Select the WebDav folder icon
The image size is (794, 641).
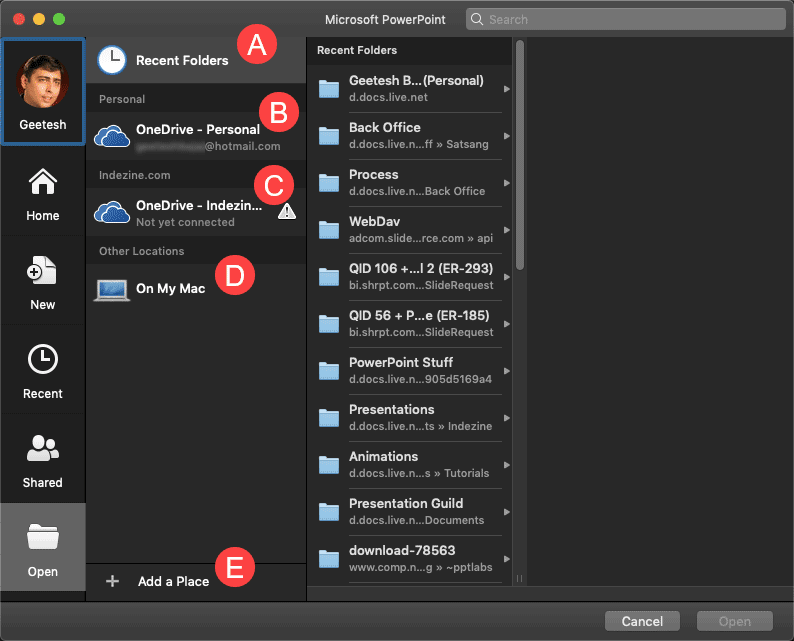tap(329, 230)
